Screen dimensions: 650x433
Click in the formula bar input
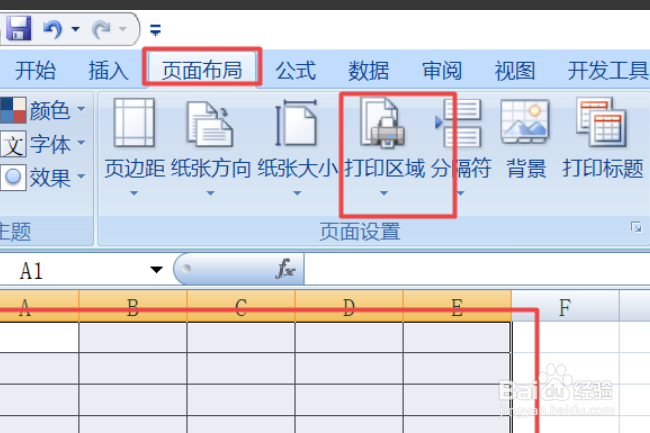[x=477, y=270]
